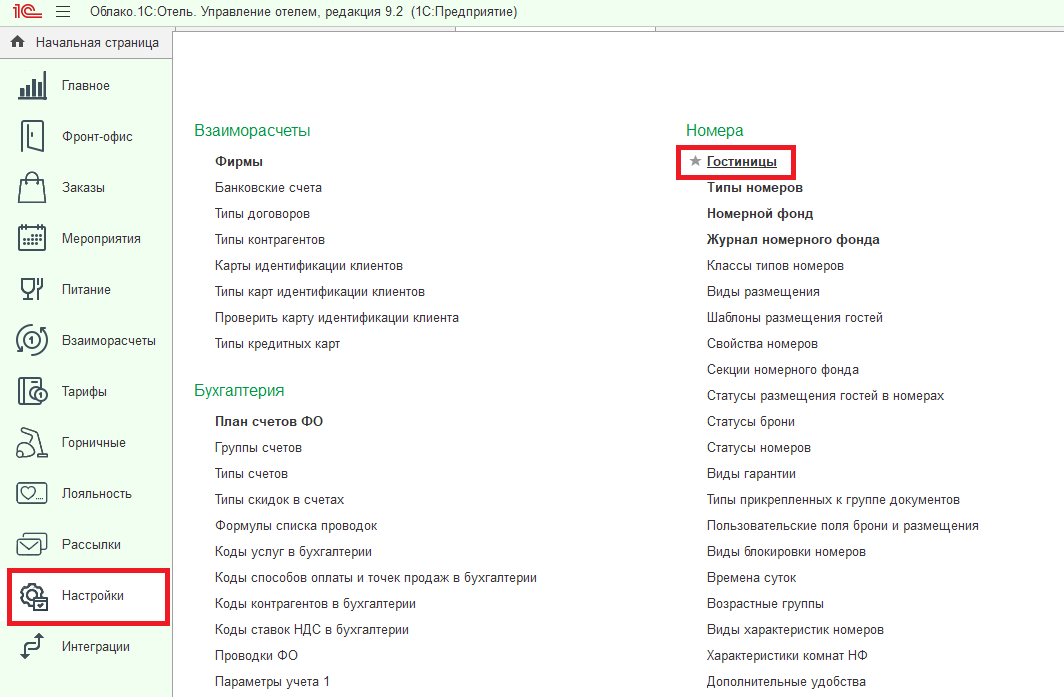
Task: Open Типы номеров link
Action: (x=755, y=187)
